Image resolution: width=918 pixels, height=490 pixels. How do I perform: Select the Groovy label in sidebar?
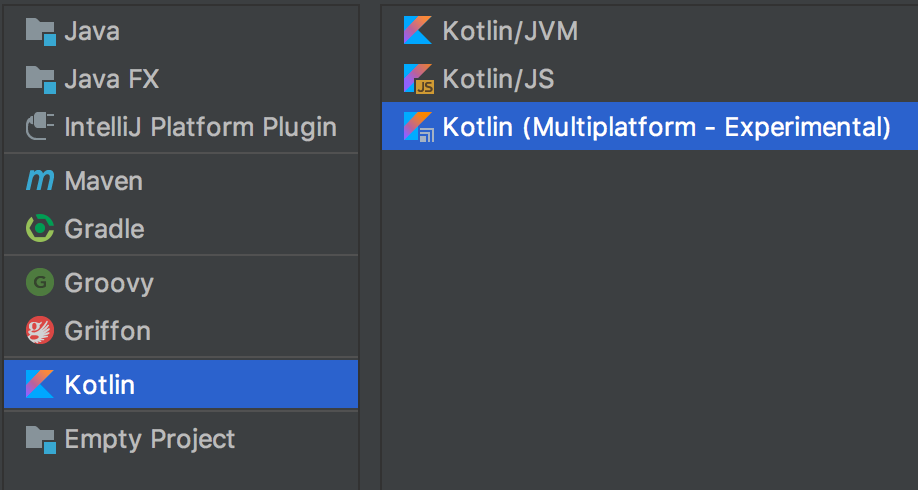(x=109, y=283)
